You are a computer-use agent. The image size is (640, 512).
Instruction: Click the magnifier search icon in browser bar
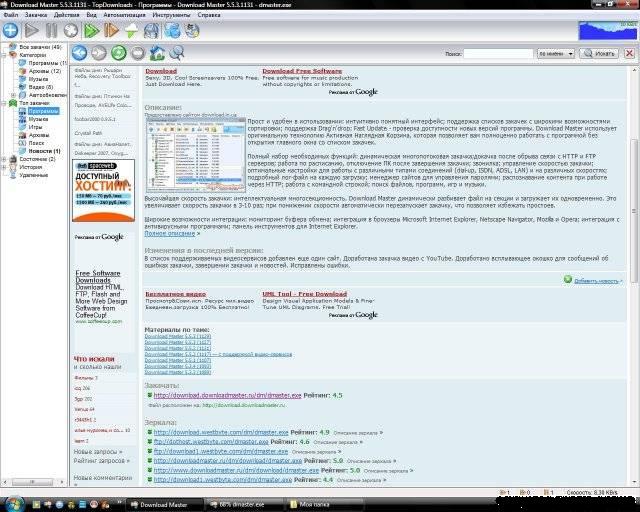tap(176, 52)
